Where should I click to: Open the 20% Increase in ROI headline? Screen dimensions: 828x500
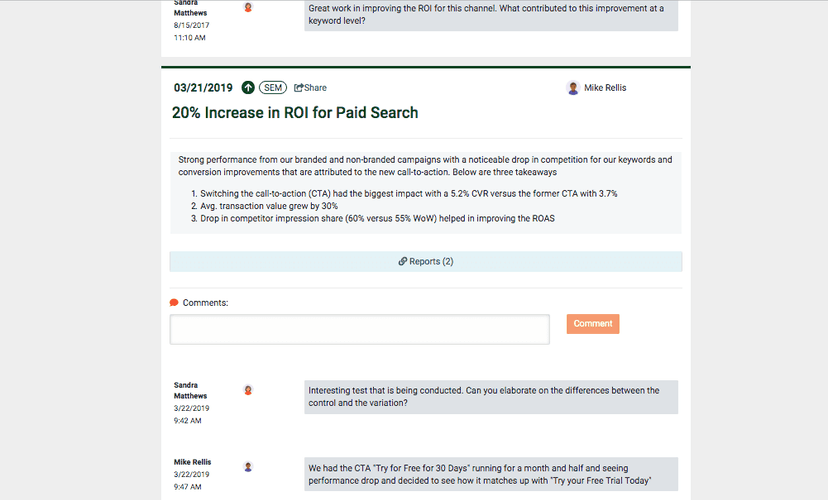[x=295, y=112]
